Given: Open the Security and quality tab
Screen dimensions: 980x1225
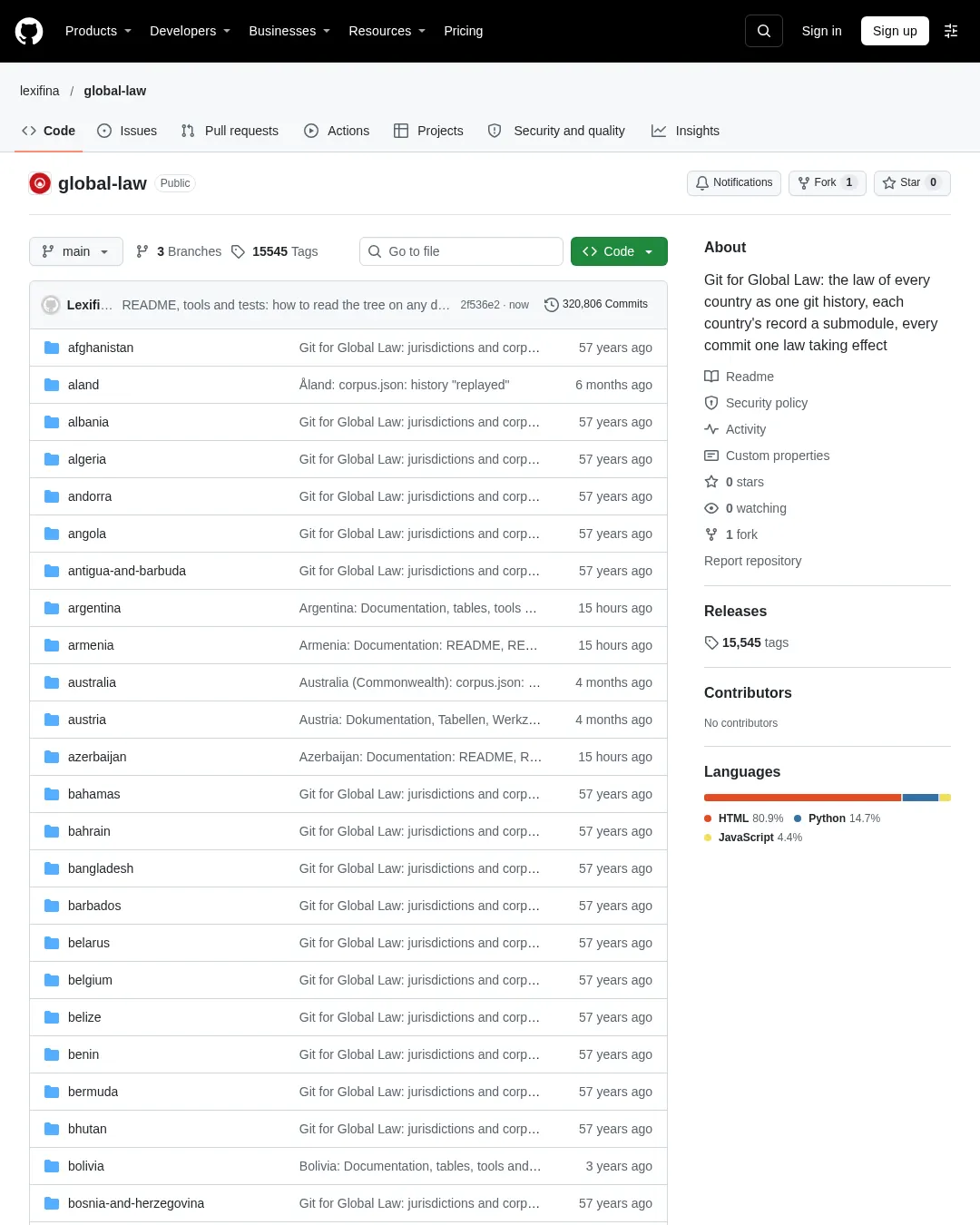Looking at the screenshot, I should click(557, 131).
